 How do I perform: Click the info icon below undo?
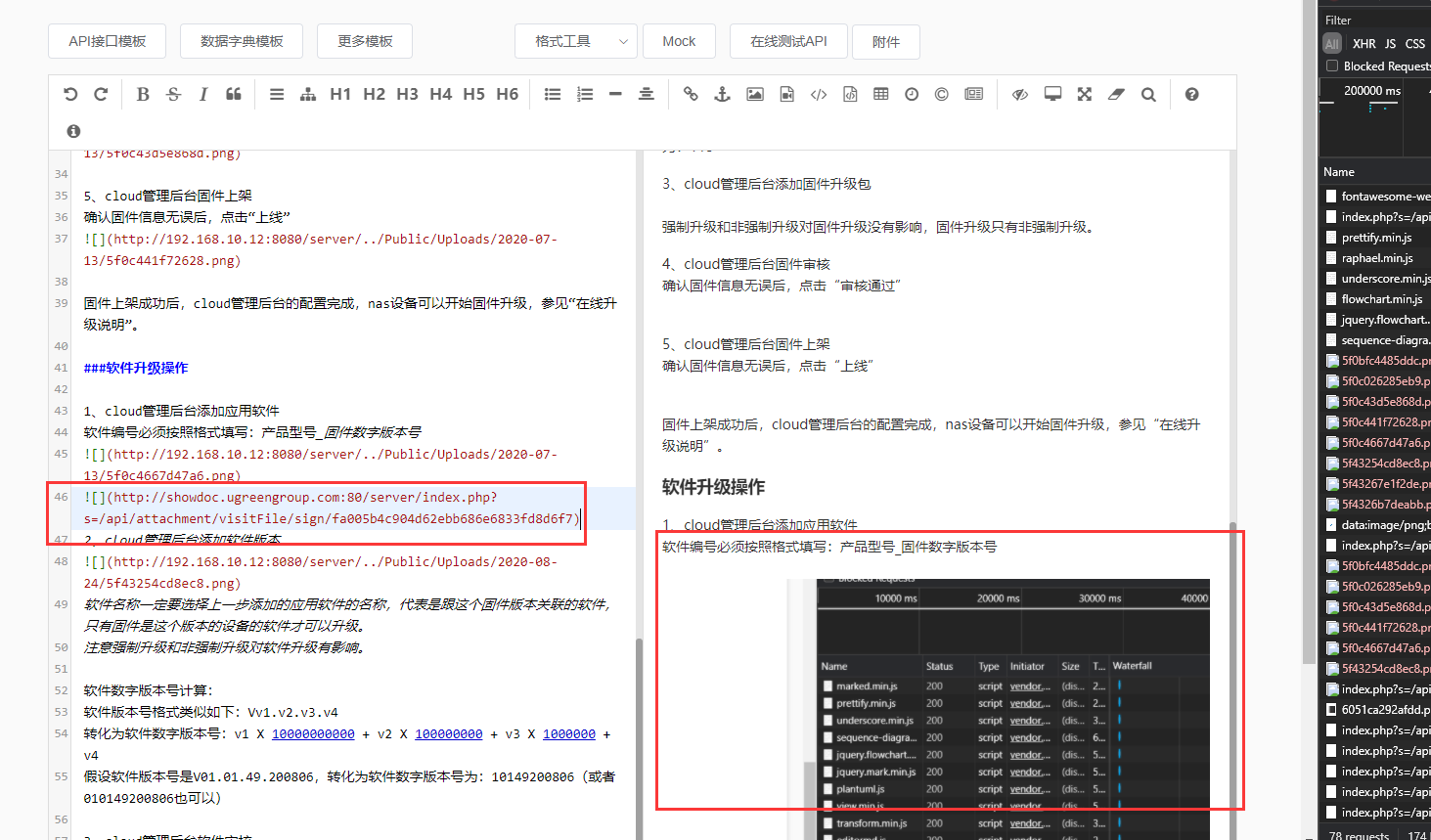pos(73,131)
